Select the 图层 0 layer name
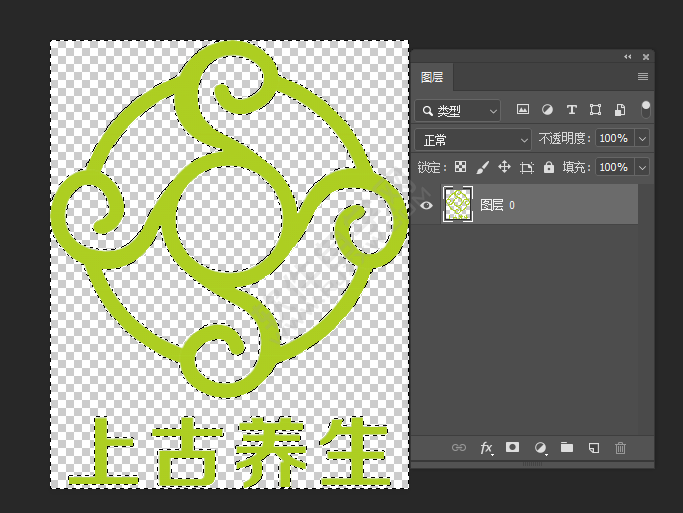The image size is (683, 513). (x=497, y=205)
